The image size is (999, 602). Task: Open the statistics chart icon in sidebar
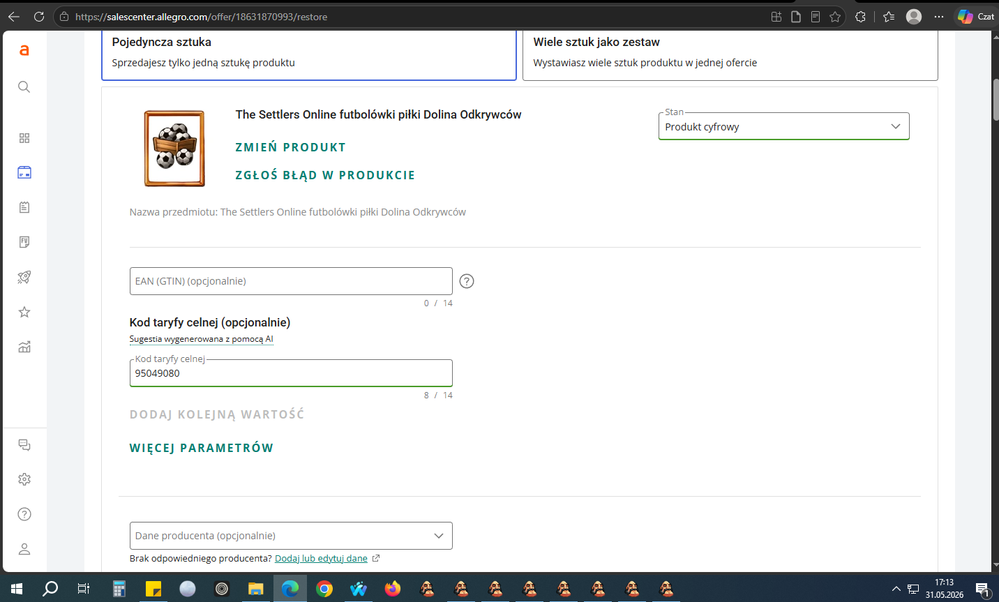(24, 347)
